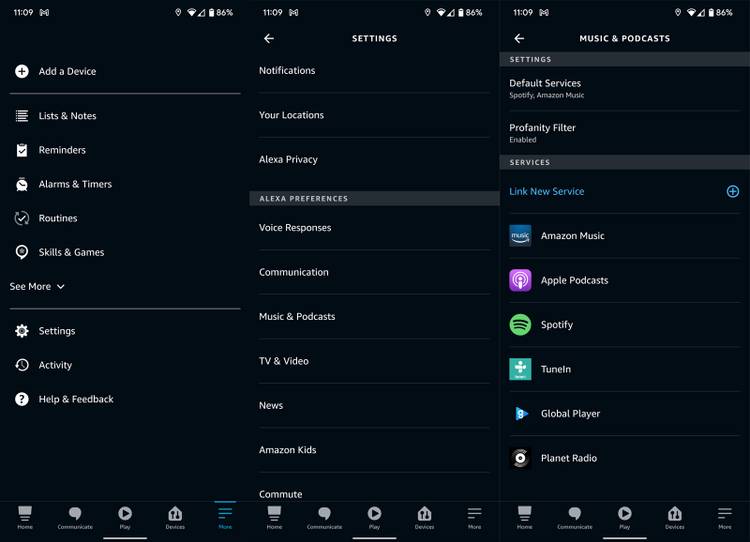Select the Amazon Music service icon
750x542 pixels.
pyautogui.click(x=520, y=236)
